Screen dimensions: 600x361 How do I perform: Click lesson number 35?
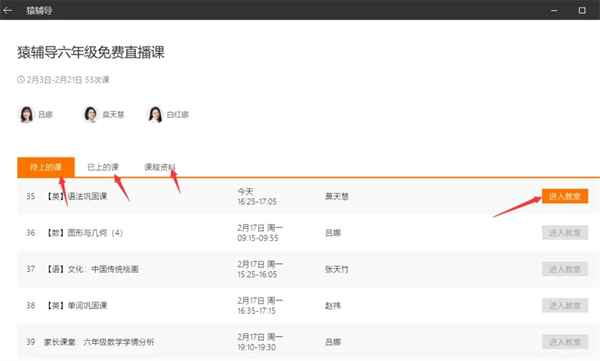click(x=31, y=196)
